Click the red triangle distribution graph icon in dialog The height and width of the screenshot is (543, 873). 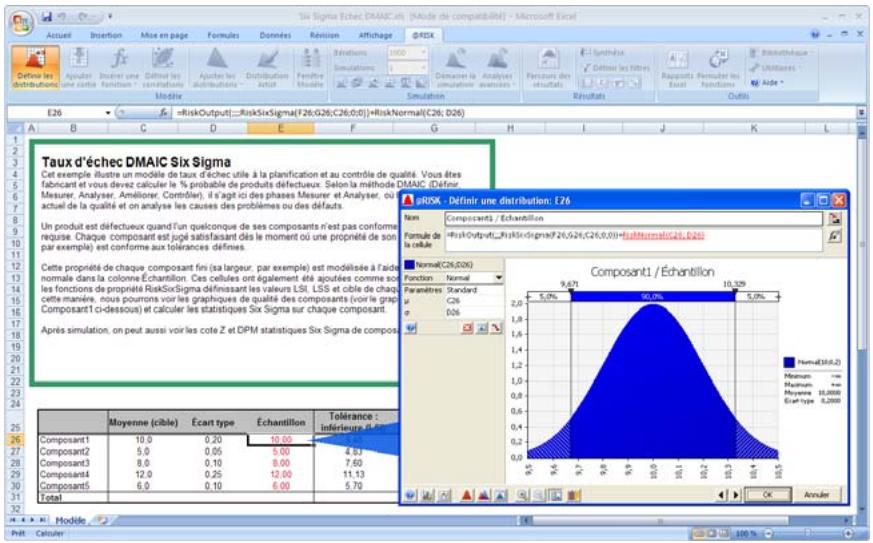467,494
